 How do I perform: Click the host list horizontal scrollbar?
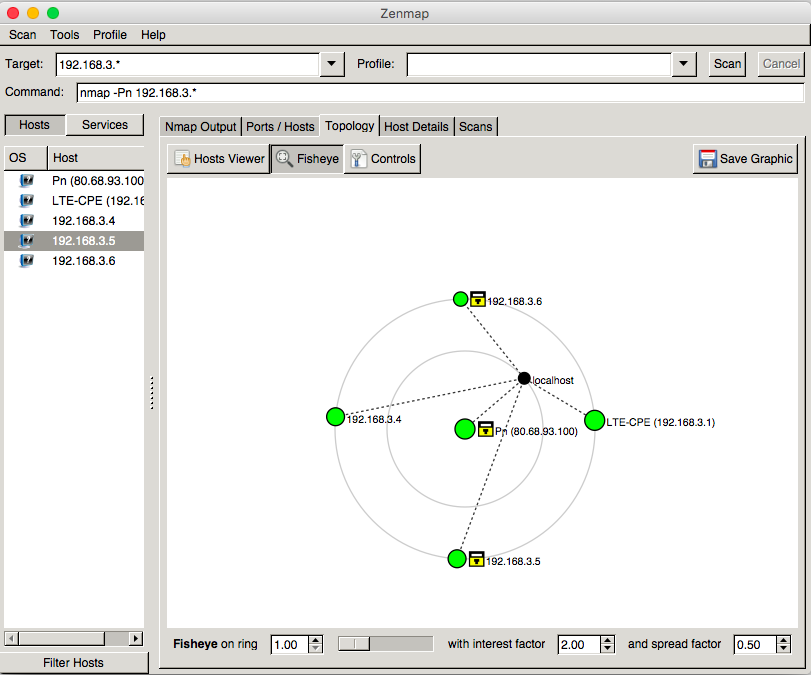tap(73, 638)
